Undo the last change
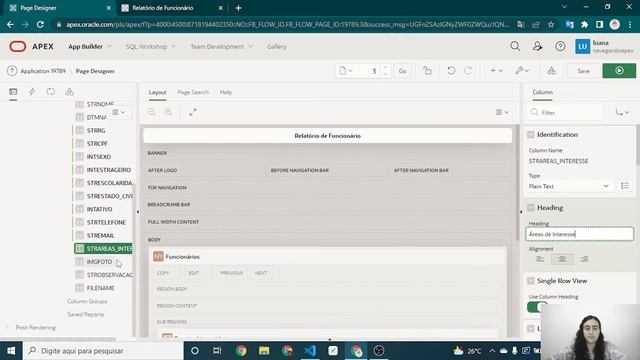 pyautogui.click(x=451, y=71)
